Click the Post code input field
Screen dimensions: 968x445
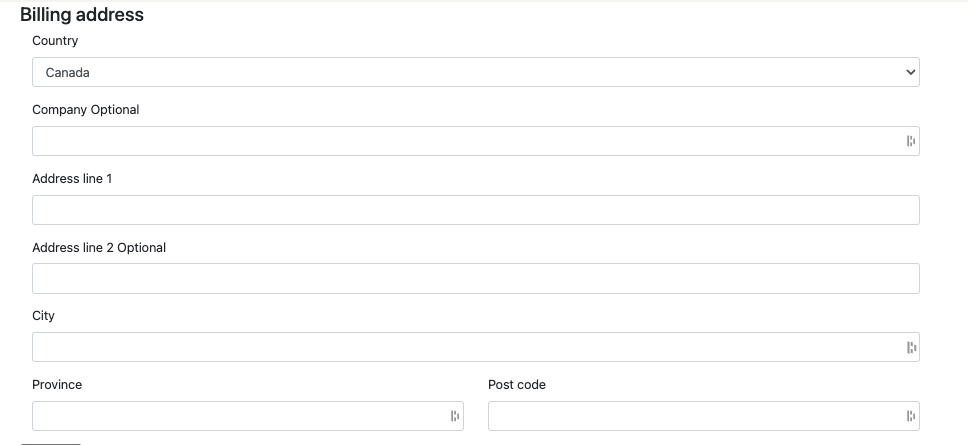click(x=694, y=416)
